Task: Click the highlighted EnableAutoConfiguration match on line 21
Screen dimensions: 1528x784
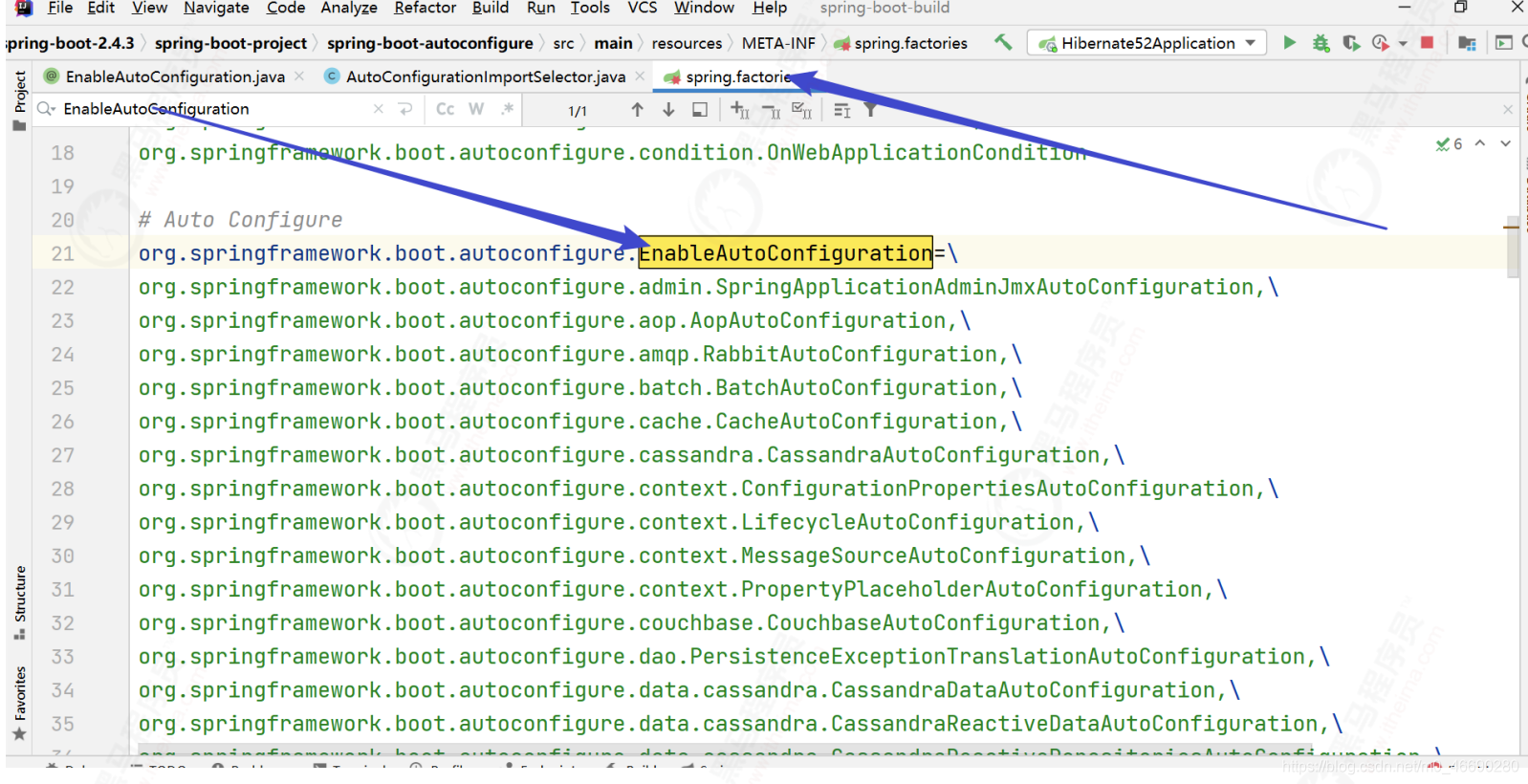Action: [785, 253]
